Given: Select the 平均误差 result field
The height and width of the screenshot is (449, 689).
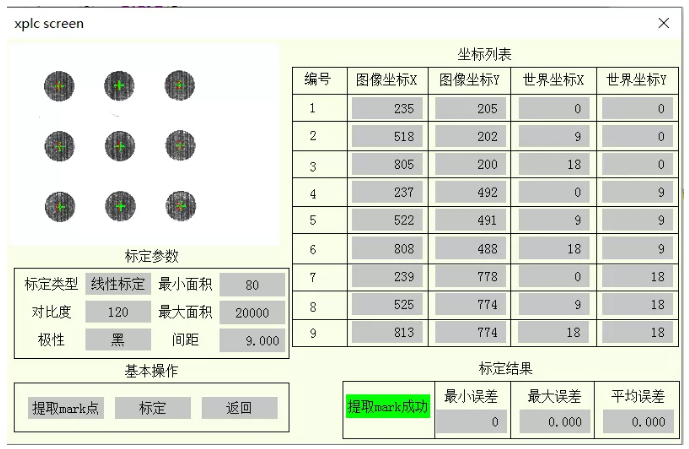Looking at the screenshot, I should pos(638,422).
